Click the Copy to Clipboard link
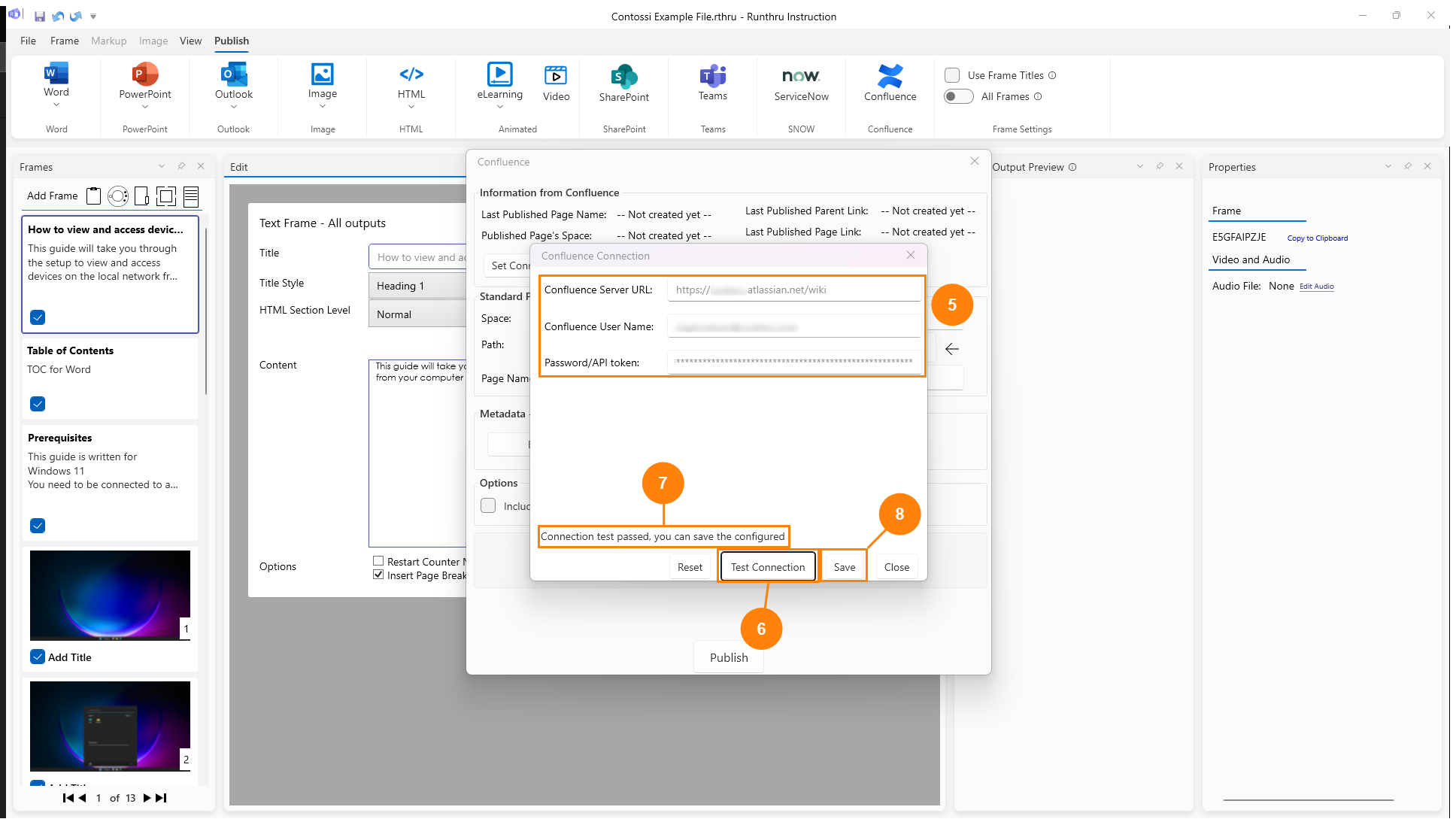Image resolution: width=1456 pixels, height=822 pixels. 1317,238
